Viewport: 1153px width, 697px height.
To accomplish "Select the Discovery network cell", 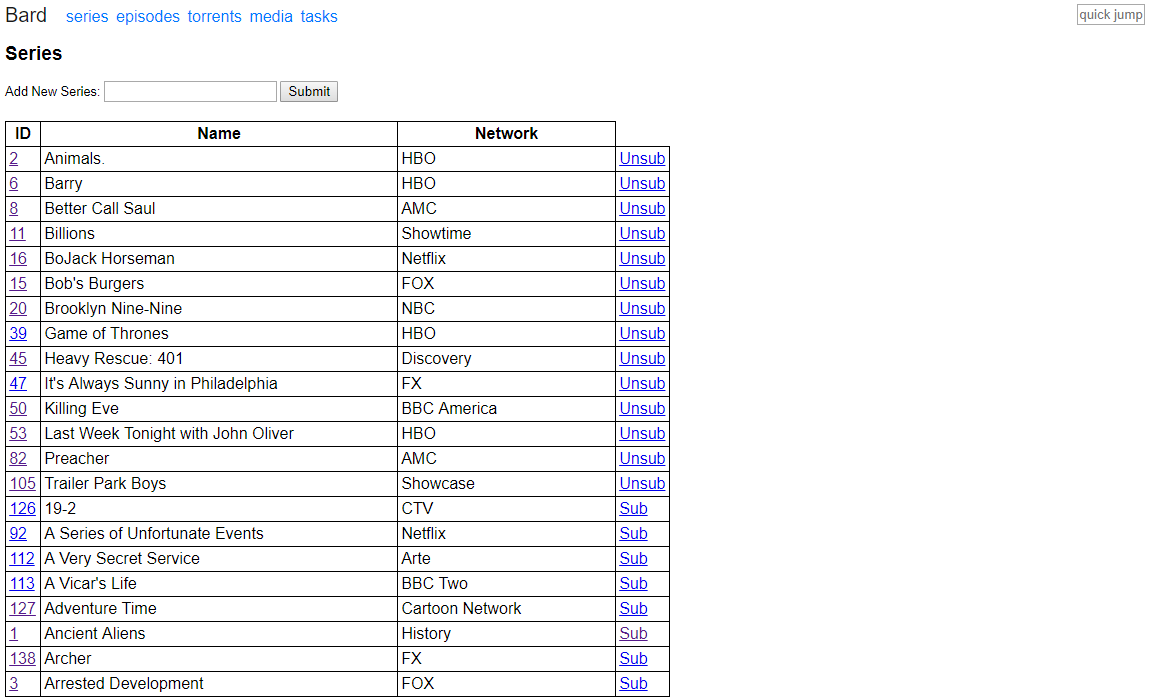I will [x=507, y=358].
